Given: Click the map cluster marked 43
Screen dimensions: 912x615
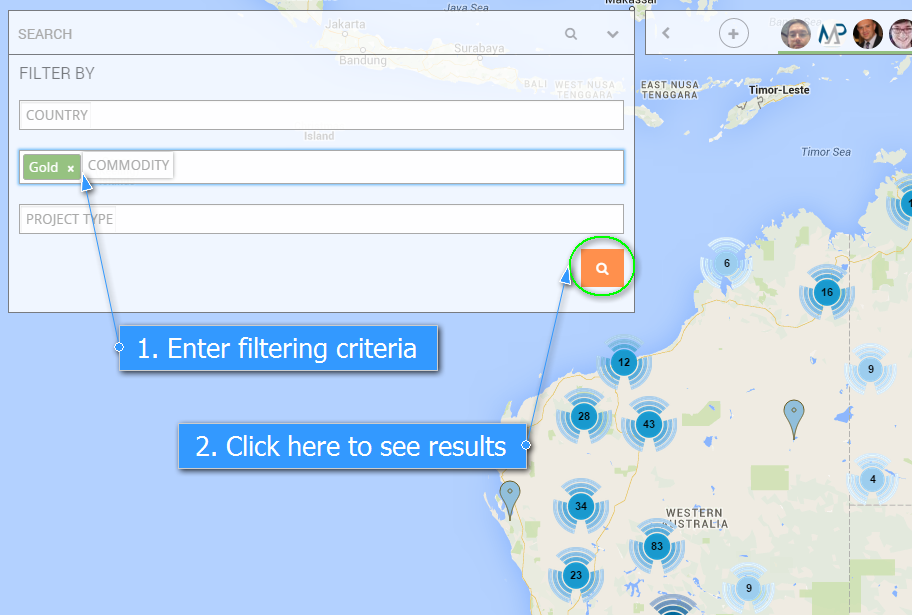Looking at the screenshot, I should click(649, 425).
